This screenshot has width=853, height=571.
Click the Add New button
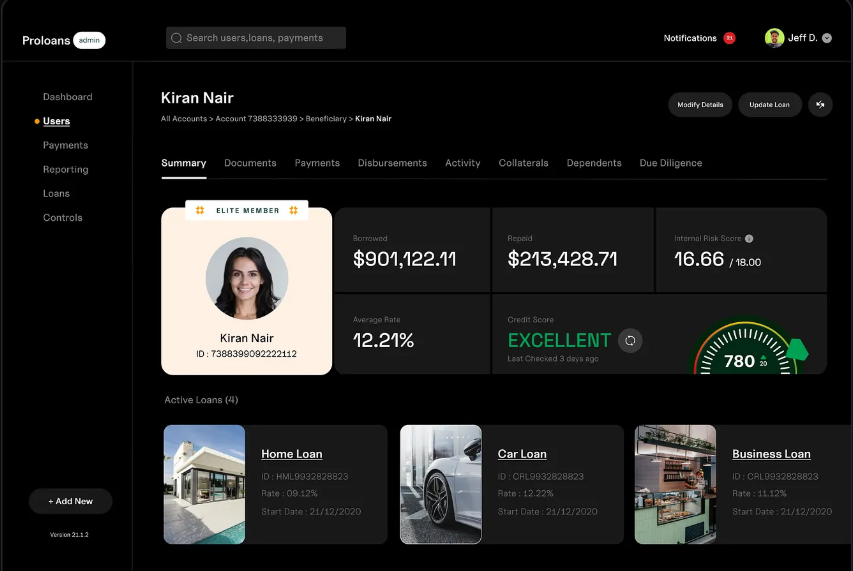pyautogui.click(x=70, y=501)
